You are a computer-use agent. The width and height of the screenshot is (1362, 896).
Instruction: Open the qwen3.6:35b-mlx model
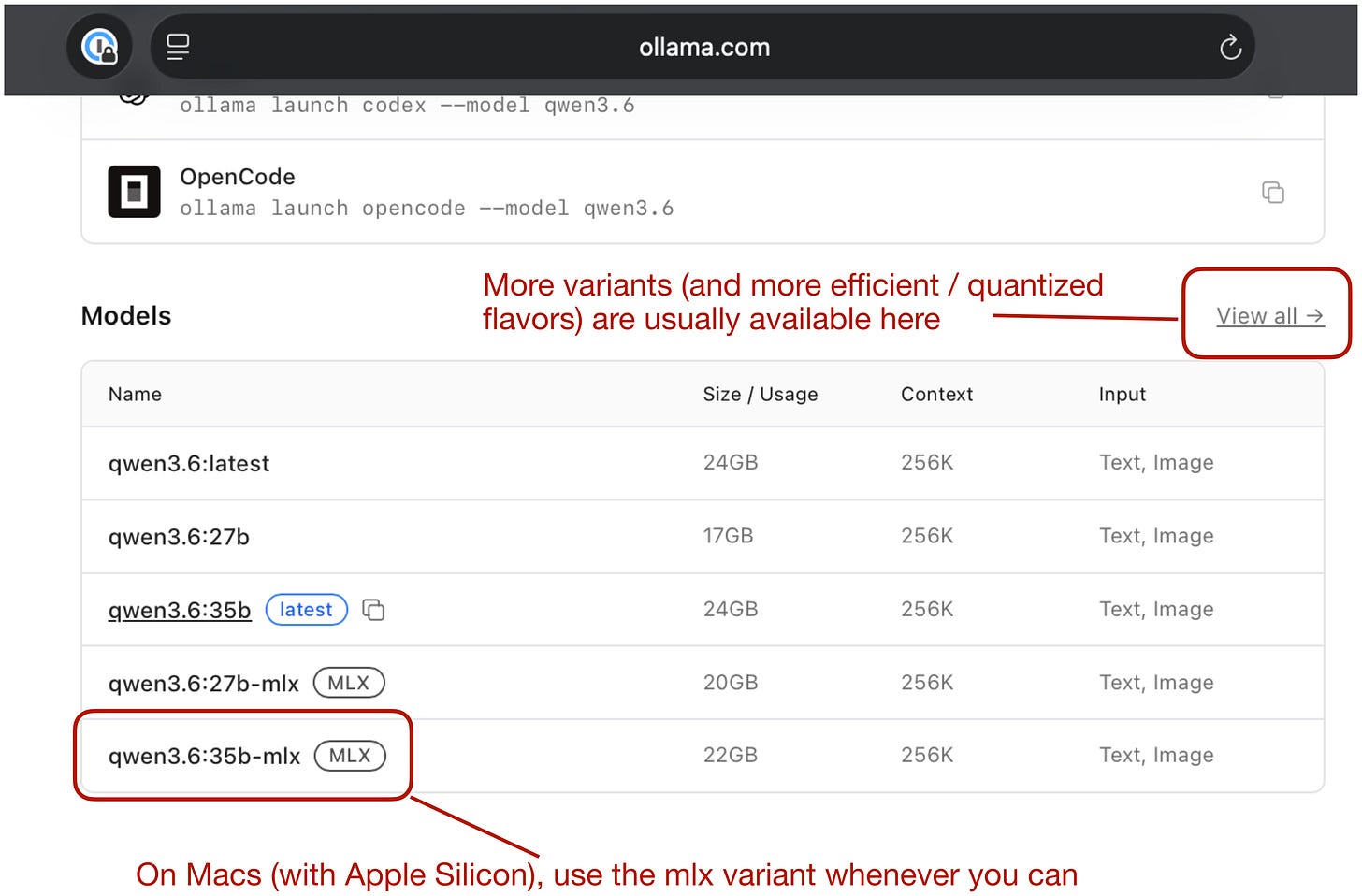[x=204, y=757]
